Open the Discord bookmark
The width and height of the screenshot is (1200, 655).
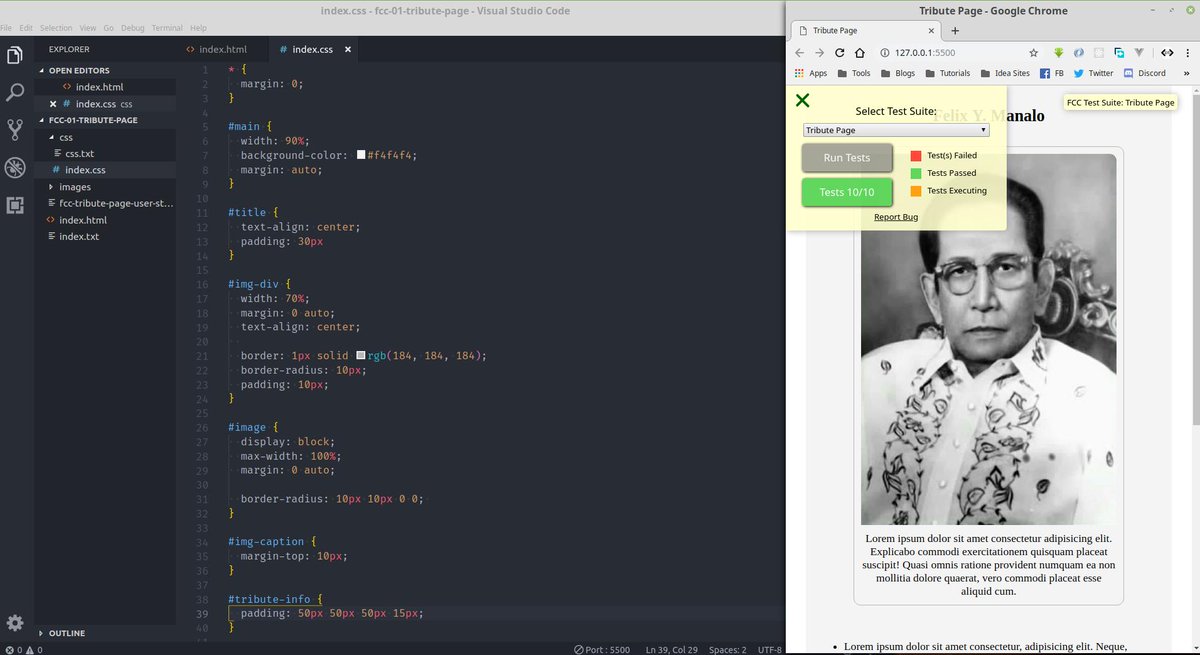pos(1144,73)
